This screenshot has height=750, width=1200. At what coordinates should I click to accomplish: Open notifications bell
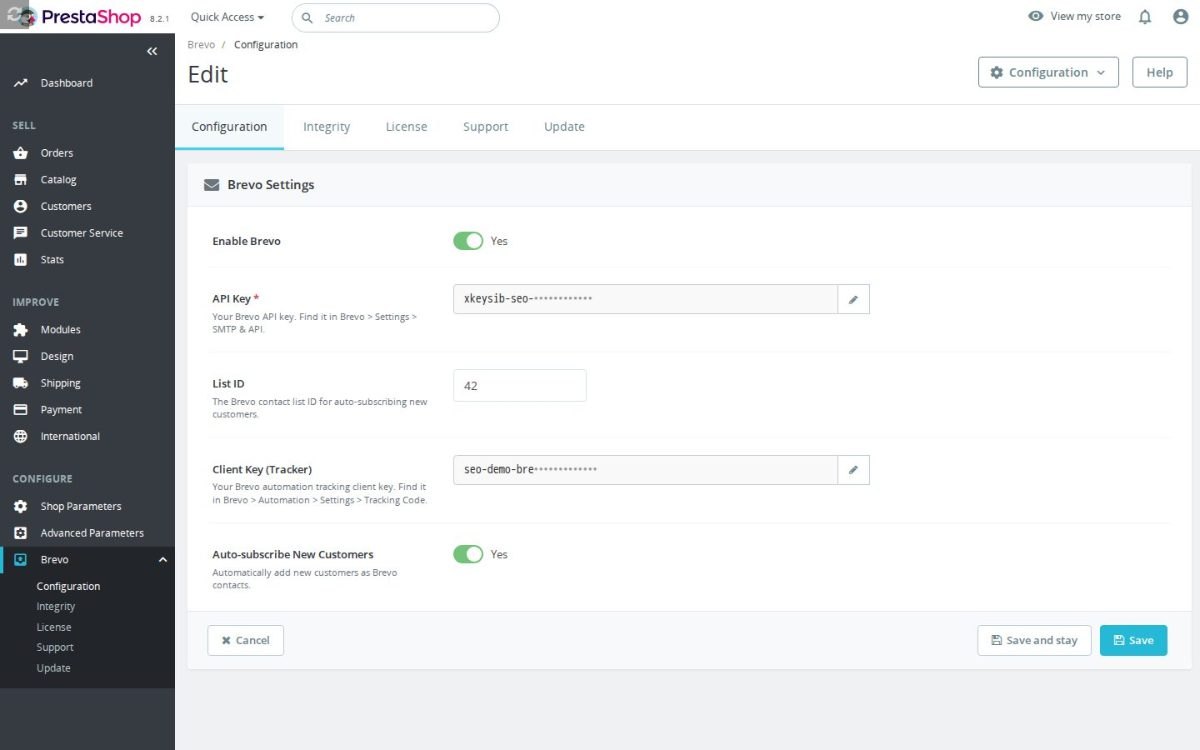click(1145, 17)
